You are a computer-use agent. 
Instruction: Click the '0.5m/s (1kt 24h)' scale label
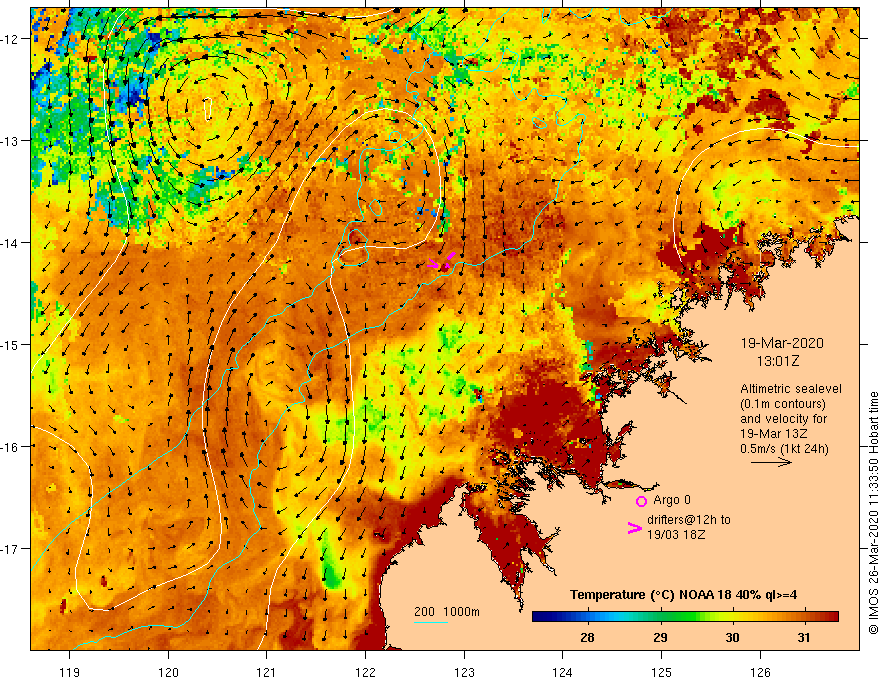pos(785,448)
